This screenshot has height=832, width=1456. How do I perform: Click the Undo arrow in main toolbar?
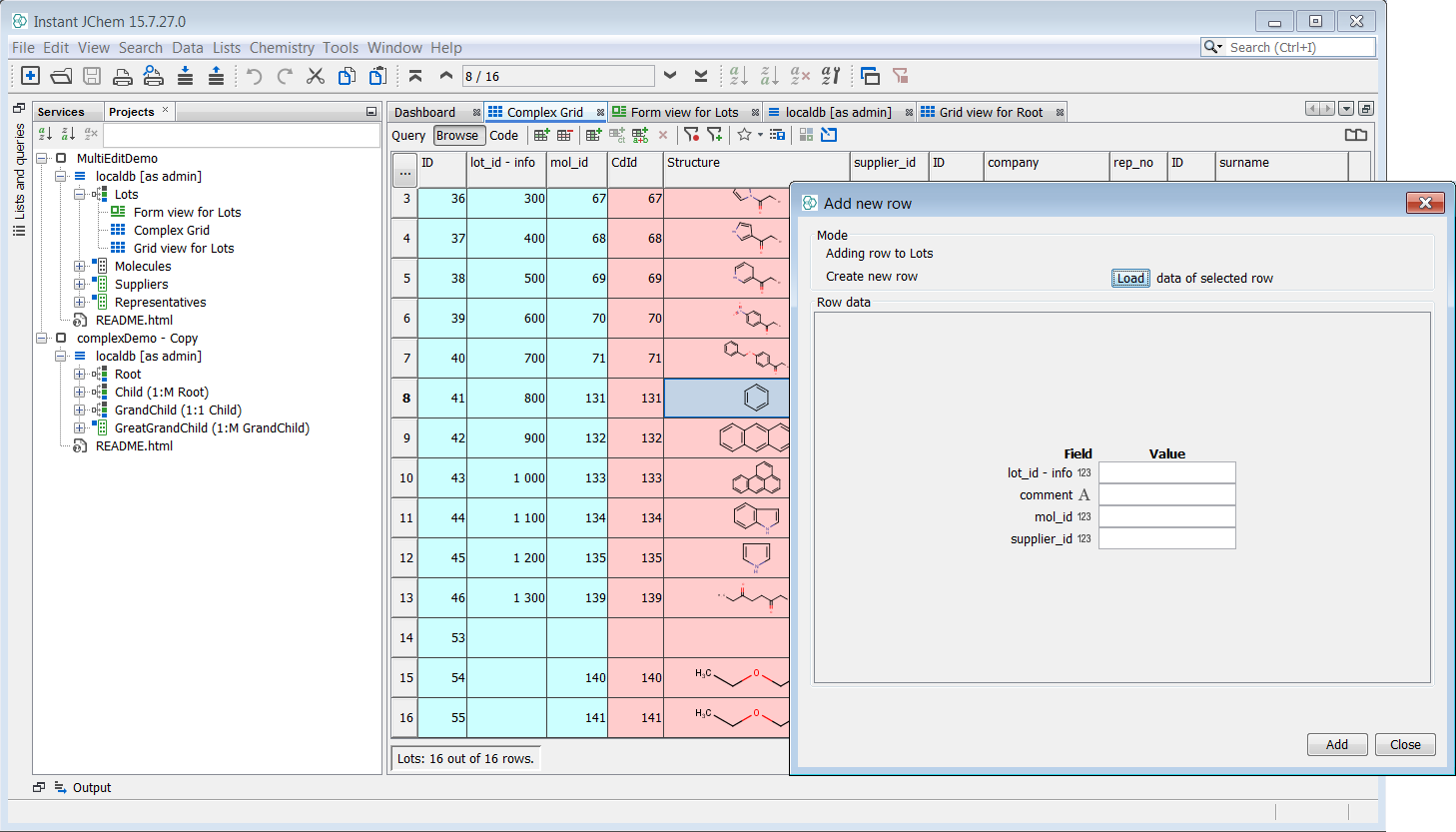[254, 76]
